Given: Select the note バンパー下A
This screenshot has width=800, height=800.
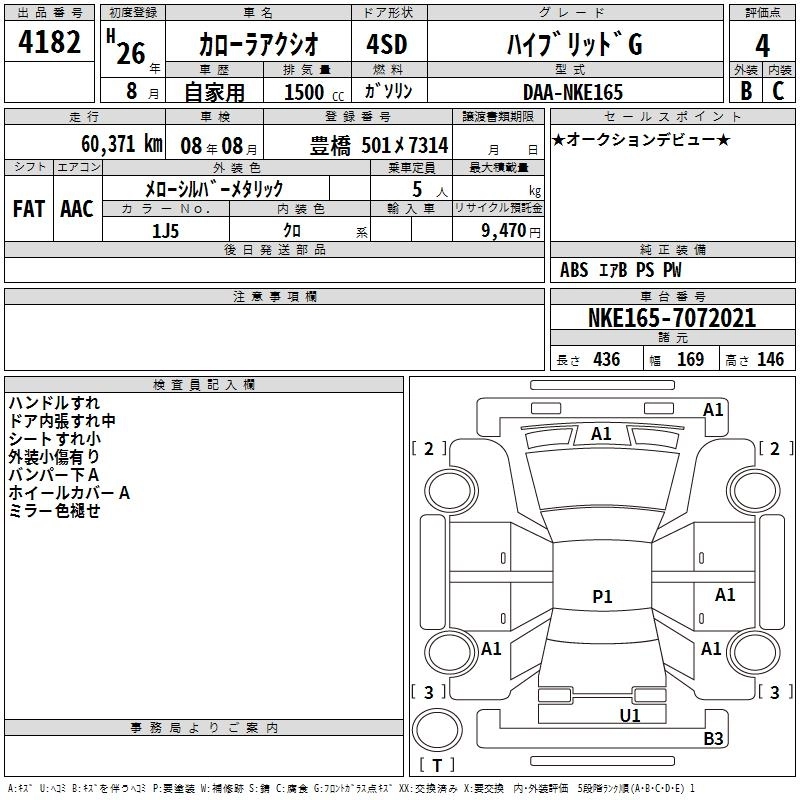Looking at the screenshot, I should coord(54,474).
